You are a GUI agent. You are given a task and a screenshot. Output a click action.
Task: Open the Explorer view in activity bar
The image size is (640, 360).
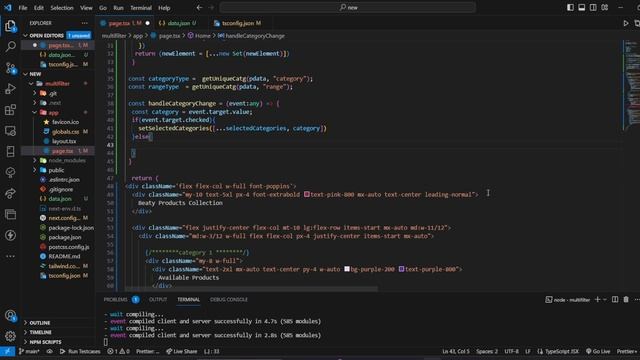pyautogui.click(x=10, y=26)
